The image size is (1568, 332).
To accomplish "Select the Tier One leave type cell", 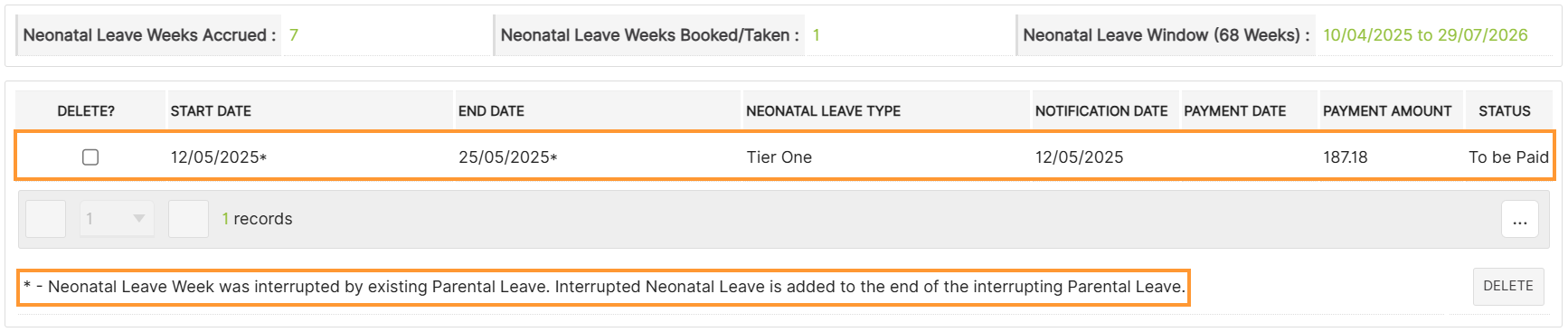I will (x=779, y=157).
